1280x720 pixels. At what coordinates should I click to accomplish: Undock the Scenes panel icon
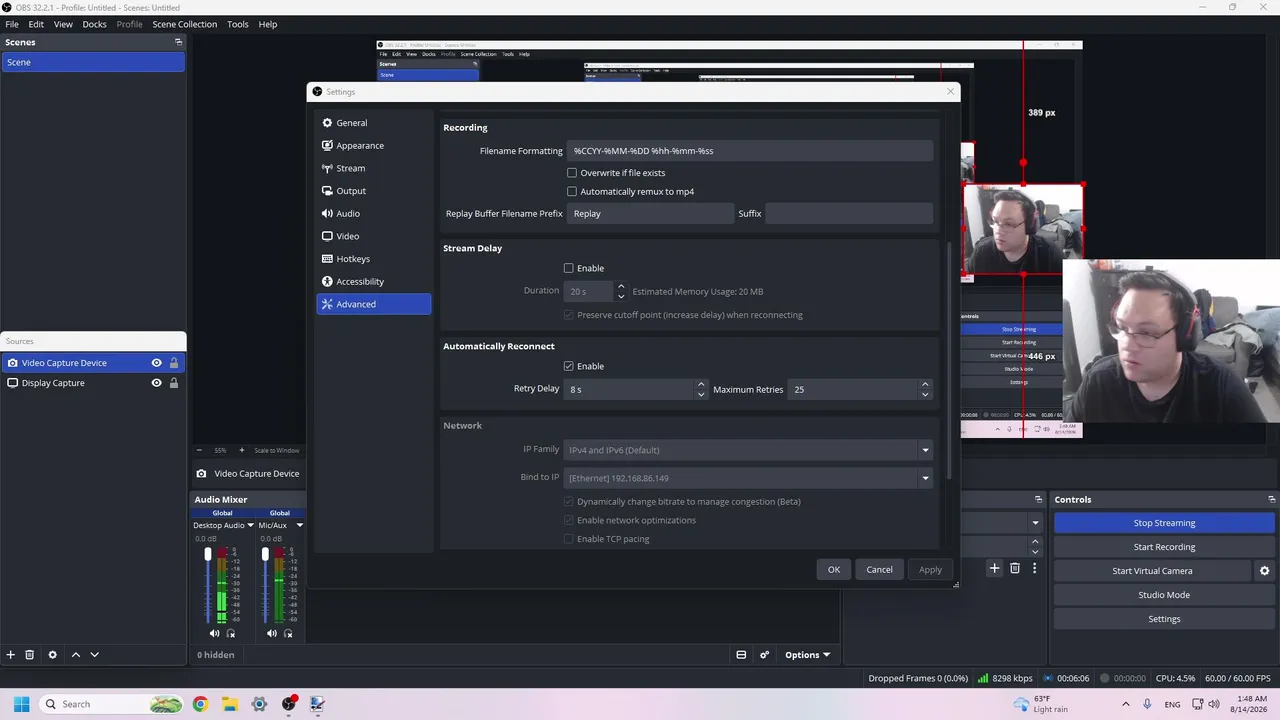(x=179, y=42)
